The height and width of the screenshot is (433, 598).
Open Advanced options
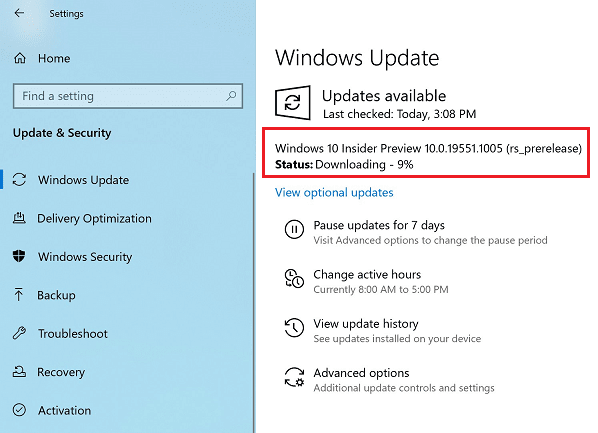point(361,373)
